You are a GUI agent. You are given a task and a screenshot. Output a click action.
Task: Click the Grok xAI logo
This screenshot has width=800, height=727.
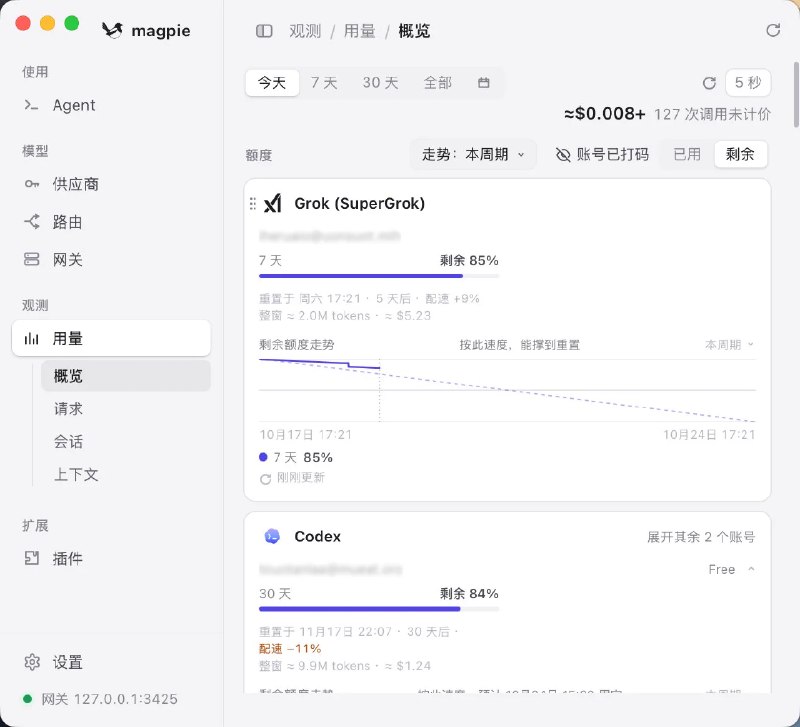[x=272, y=204]
